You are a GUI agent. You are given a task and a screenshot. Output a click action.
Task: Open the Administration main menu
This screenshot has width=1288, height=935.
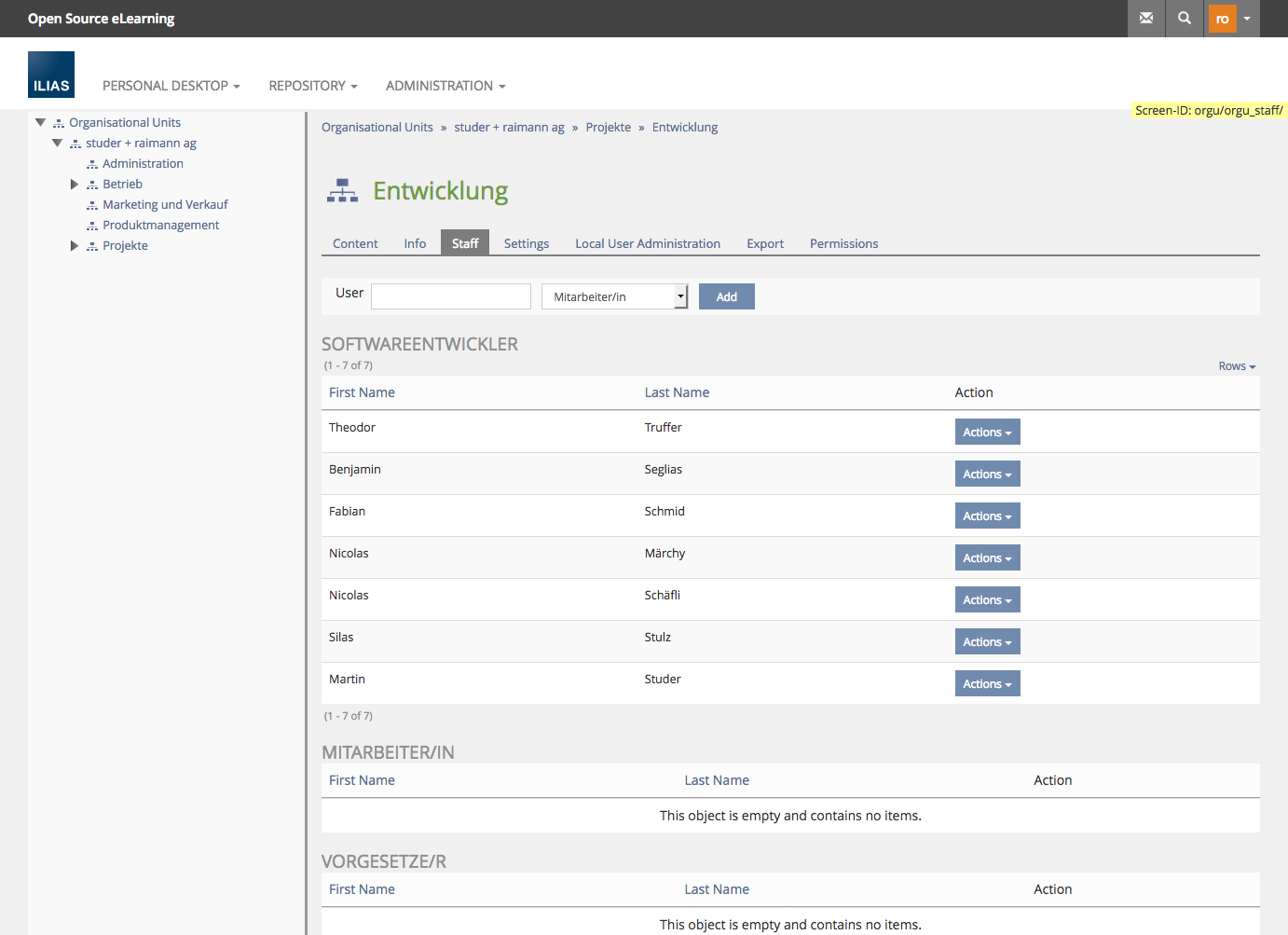(445, 86)
